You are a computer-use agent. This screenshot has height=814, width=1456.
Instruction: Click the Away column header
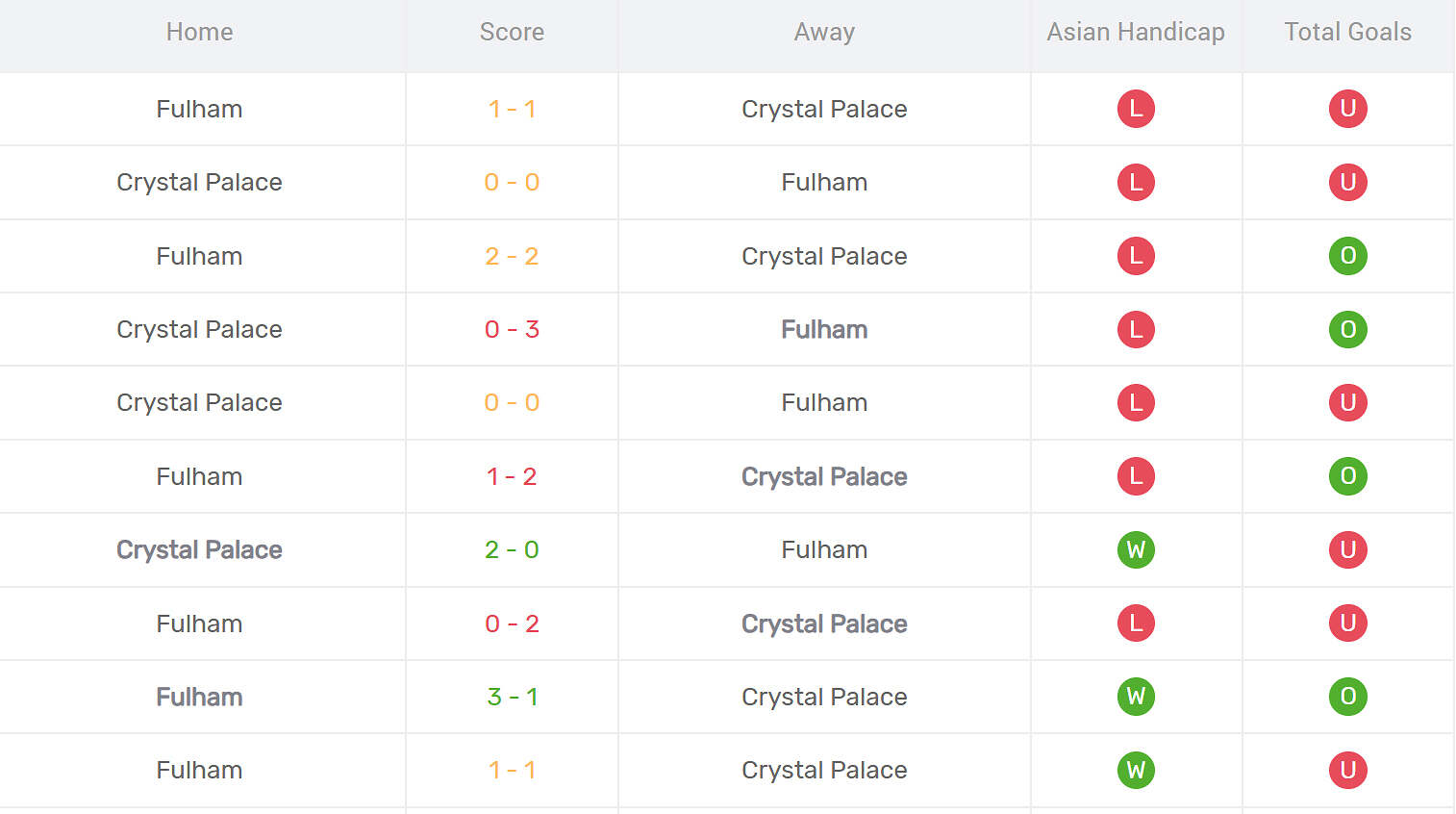(824, 32)
